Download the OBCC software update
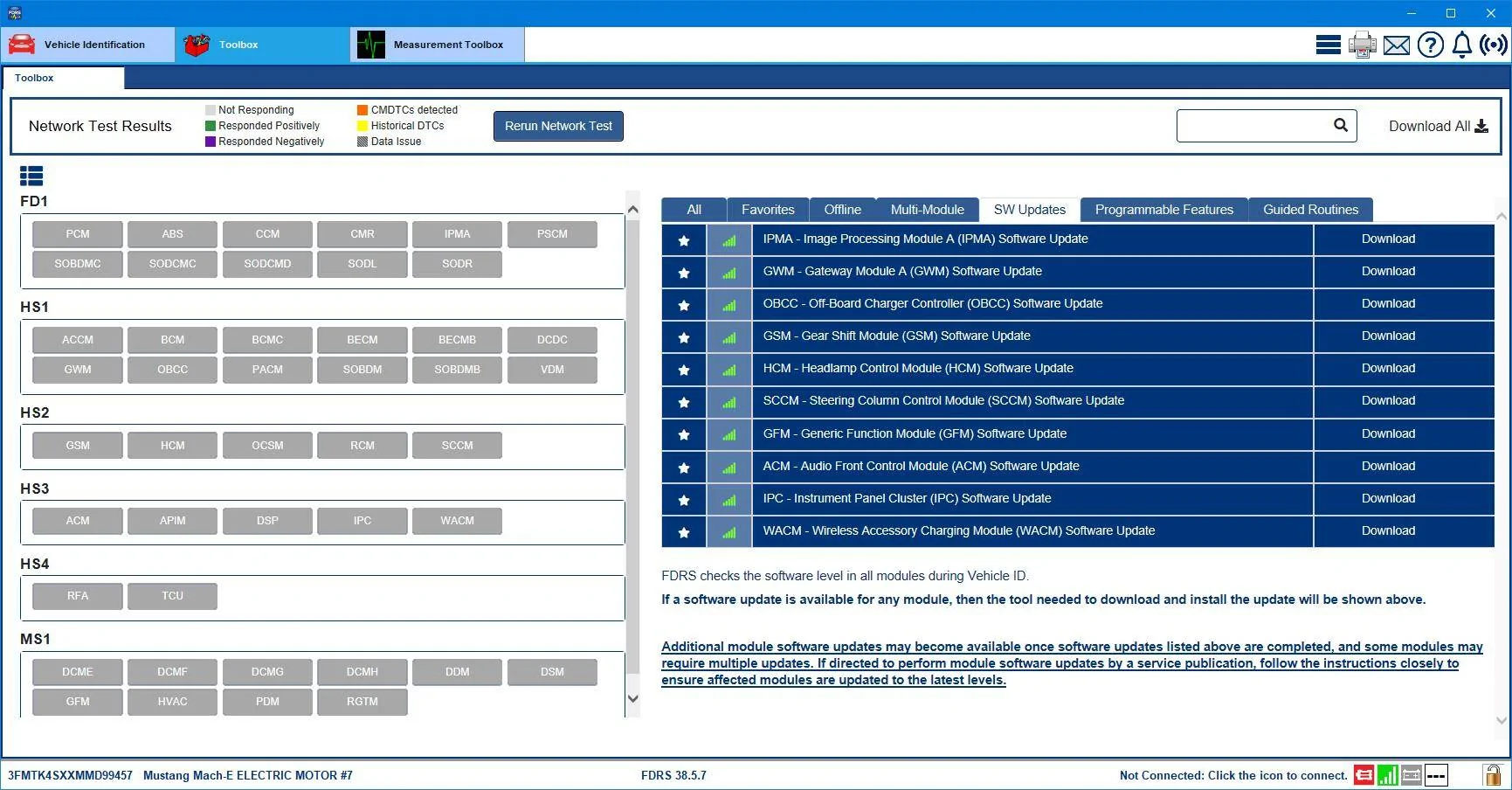This screenshot has height=790, width=1512. (1404, 304)
